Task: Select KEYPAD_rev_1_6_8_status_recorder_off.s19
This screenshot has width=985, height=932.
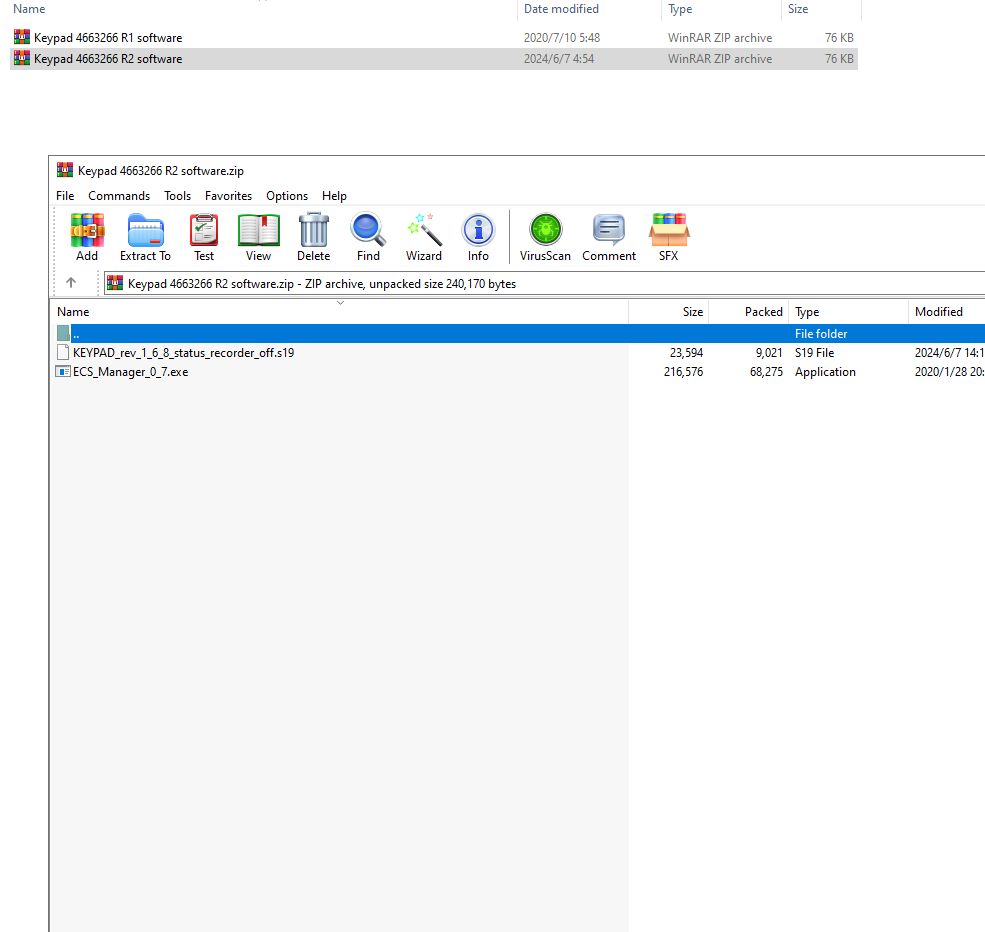Action: click(x=183, y=353)
